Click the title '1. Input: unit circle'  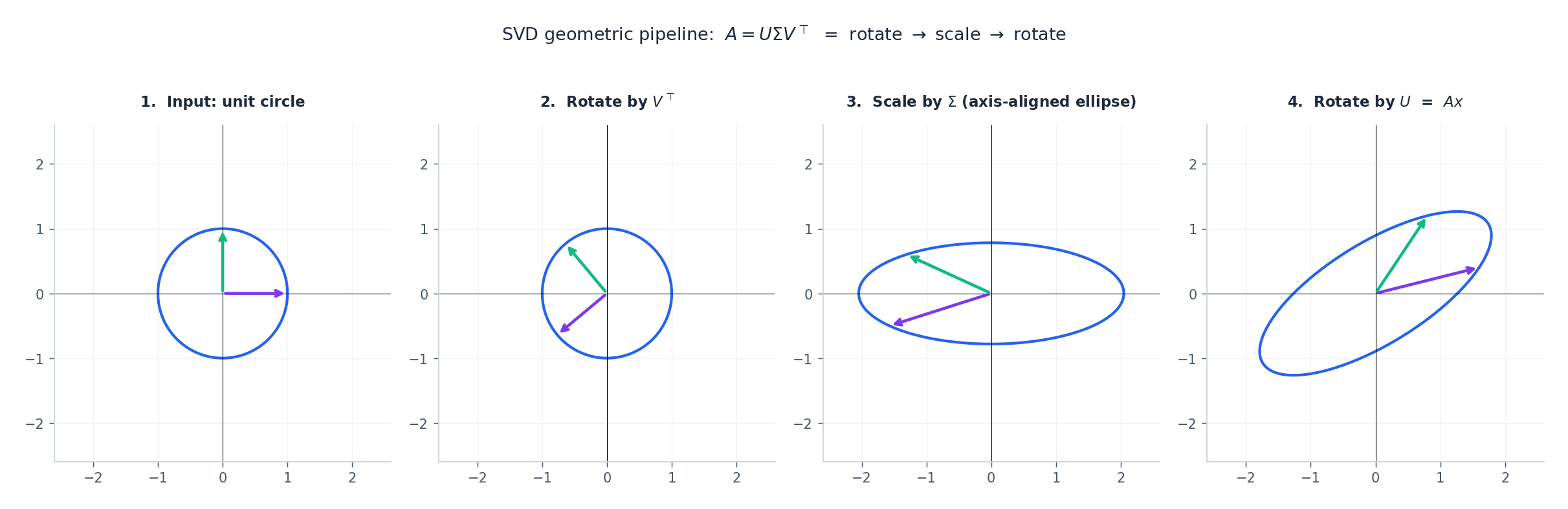223,102
